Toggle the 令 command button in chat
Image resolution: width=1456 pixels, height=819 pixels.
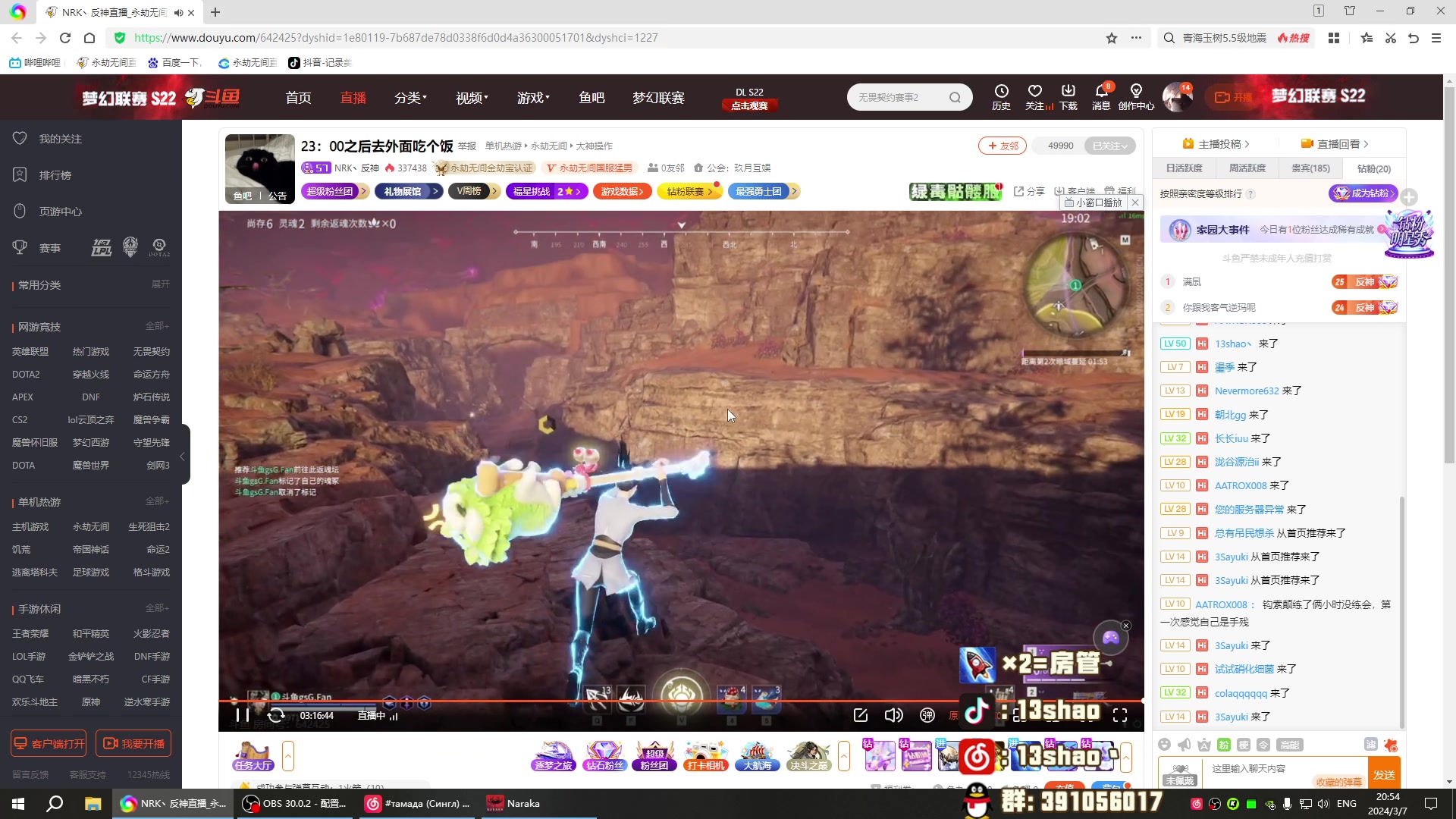tap(1263, 745)
